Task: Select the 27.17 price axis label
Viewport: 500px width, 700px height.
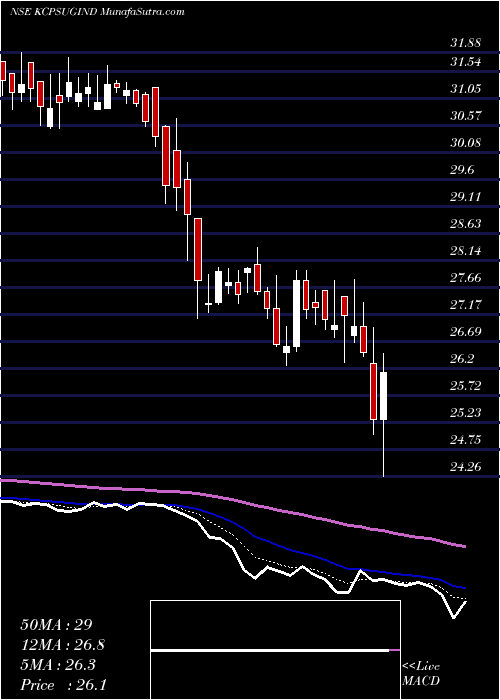Action: pyautogui.click(x=466, y=305)
